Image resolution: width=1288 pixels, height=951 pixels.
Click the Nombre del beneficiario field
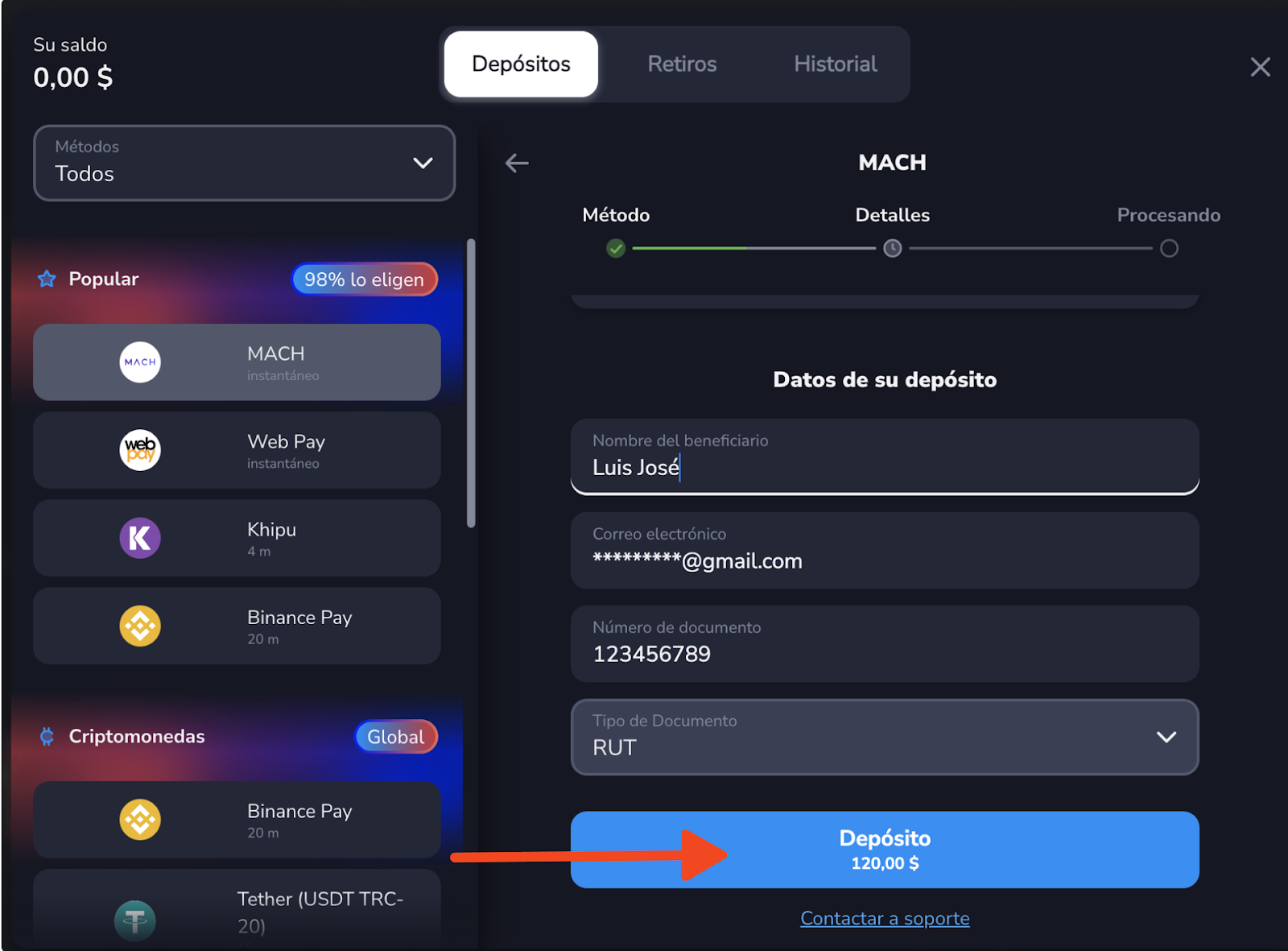click(x=884, y=457)
